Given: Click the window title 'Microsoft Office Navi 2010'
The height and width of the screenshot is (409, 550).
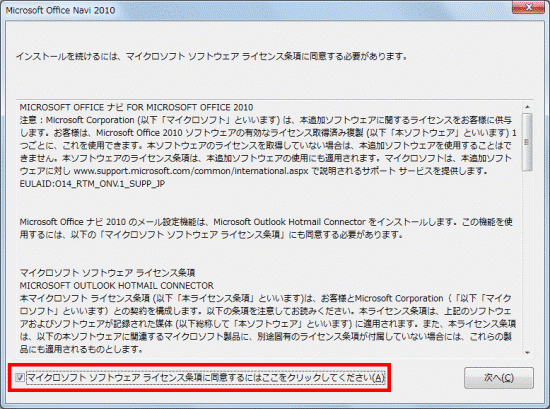Looking at the screenshot, I should pyautogui.click(x=60, y=10).
